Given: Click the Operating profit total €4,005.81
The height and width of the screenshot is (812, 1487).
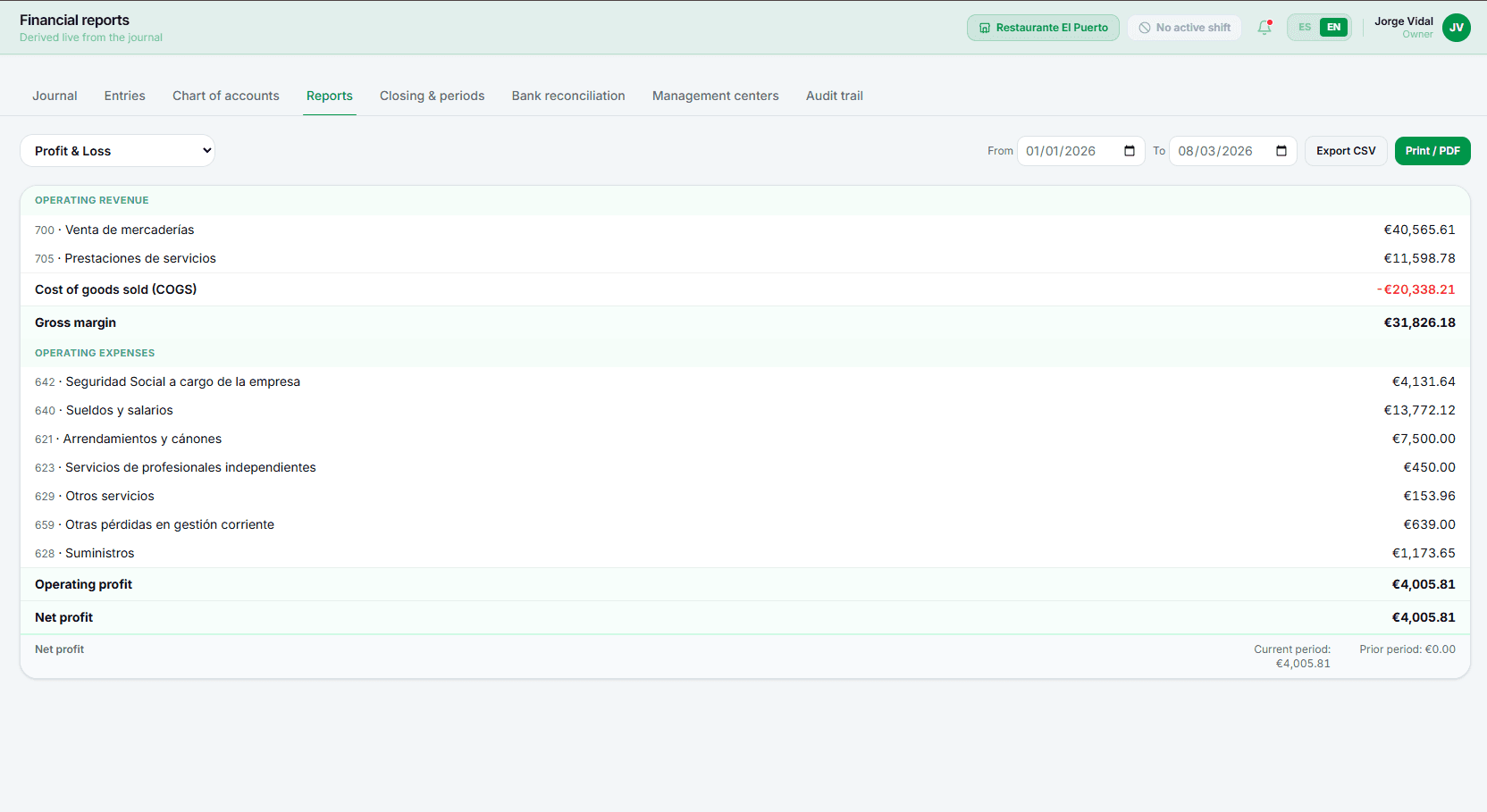Looking at the screenshot, I should (x=1424, y=584).
